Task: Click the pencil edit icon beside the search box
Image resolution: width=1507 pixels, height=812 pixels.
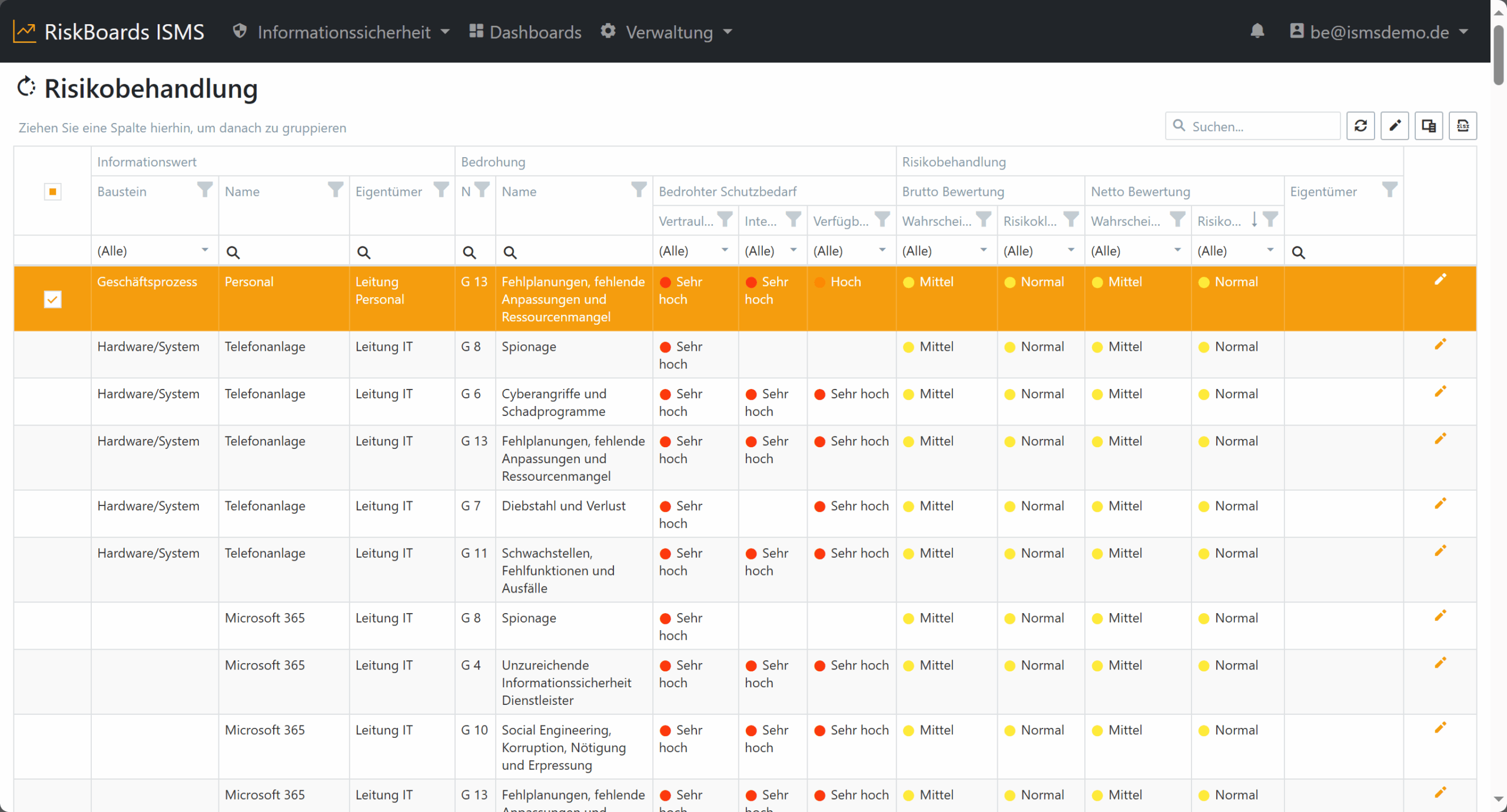Action: click(x=1395, y=126)
